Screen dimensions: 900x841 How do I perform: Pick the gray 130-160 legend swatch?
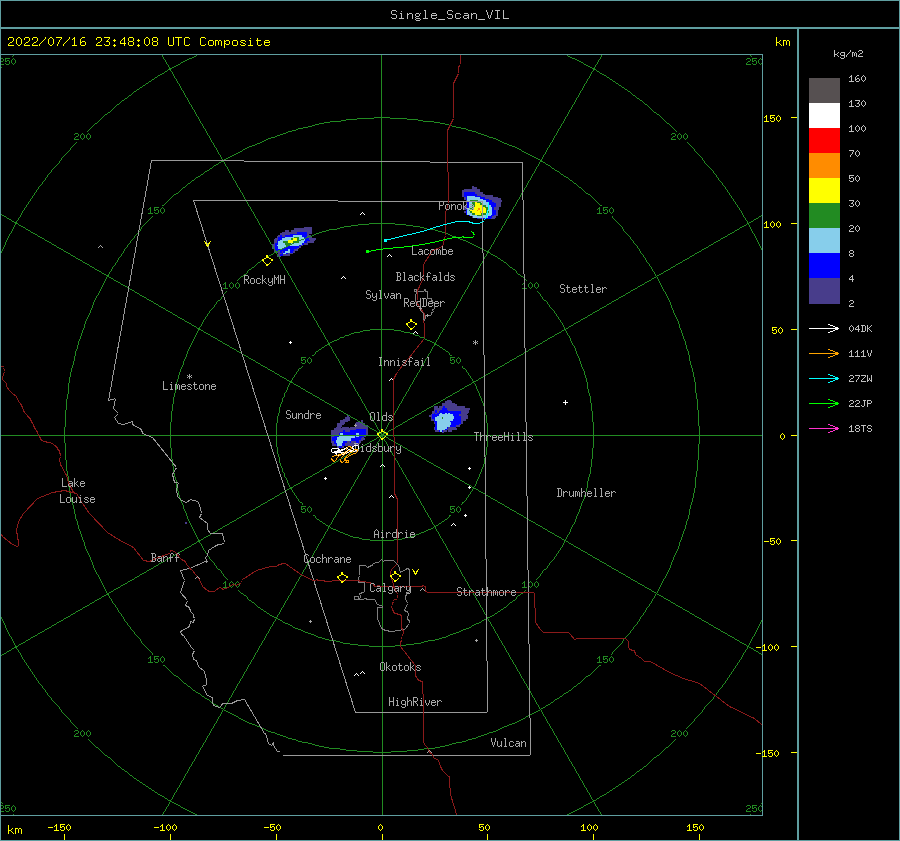click(824, 90)
